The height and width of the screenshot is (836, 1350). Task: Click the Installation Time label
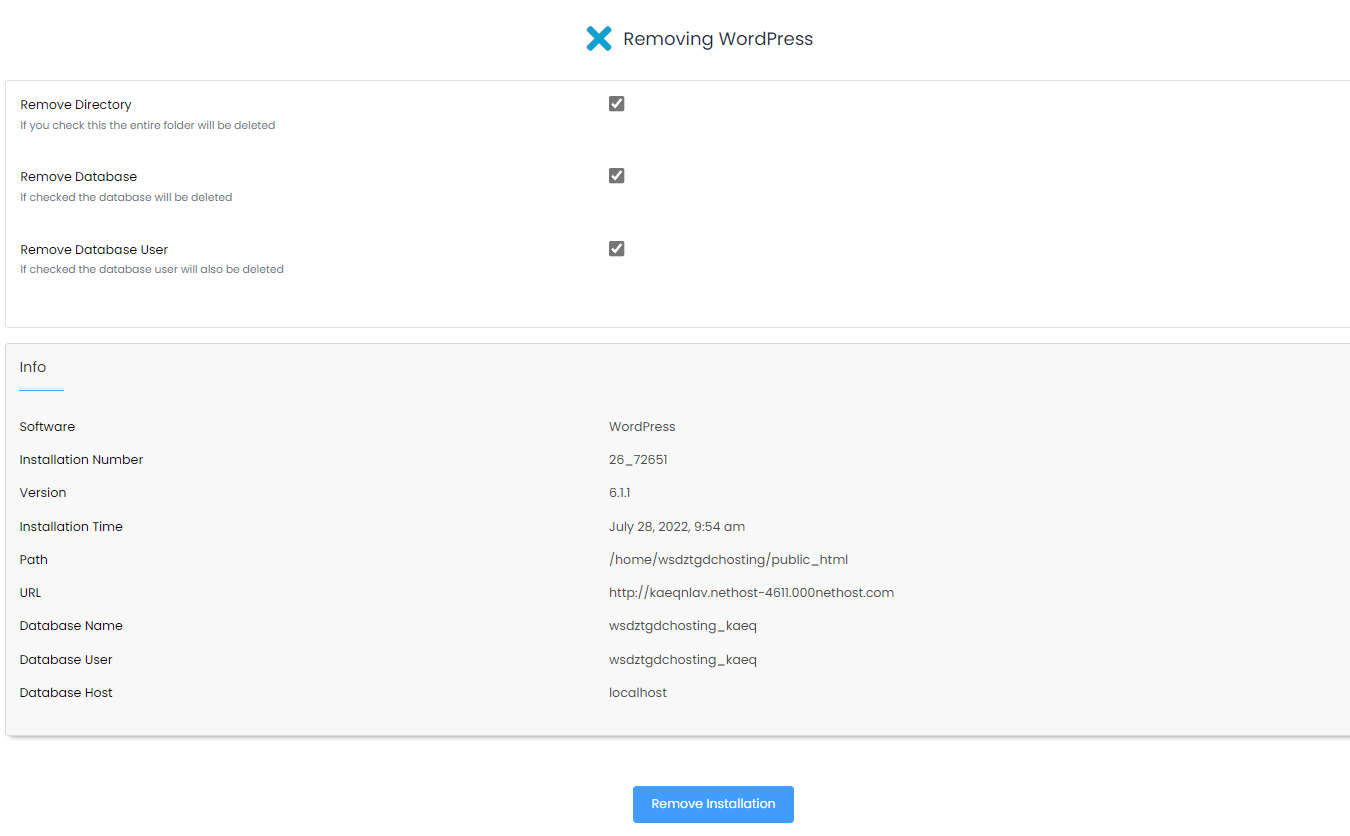(x=71, y=527)
